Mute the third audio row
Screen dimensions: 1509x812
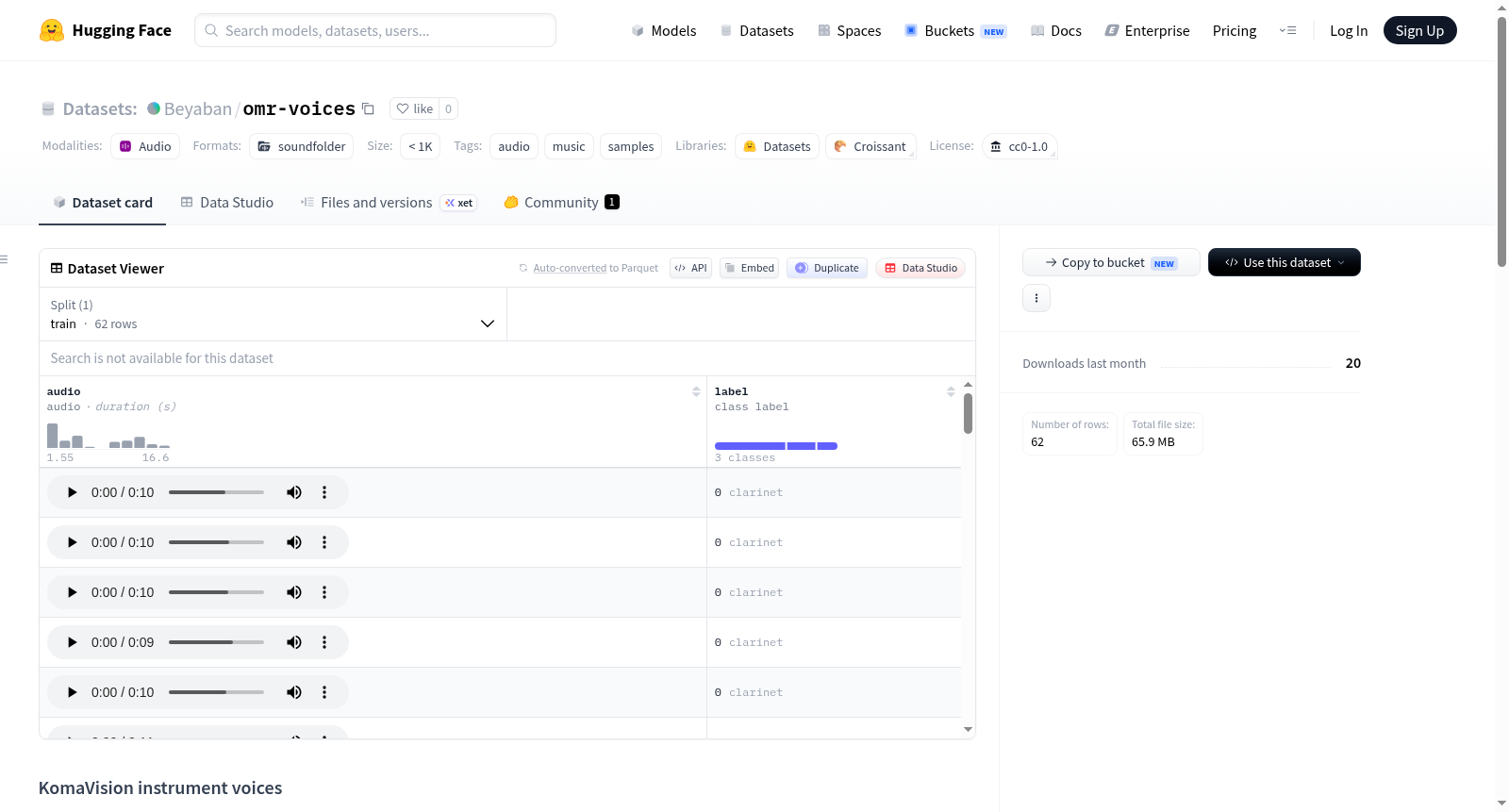294,592
